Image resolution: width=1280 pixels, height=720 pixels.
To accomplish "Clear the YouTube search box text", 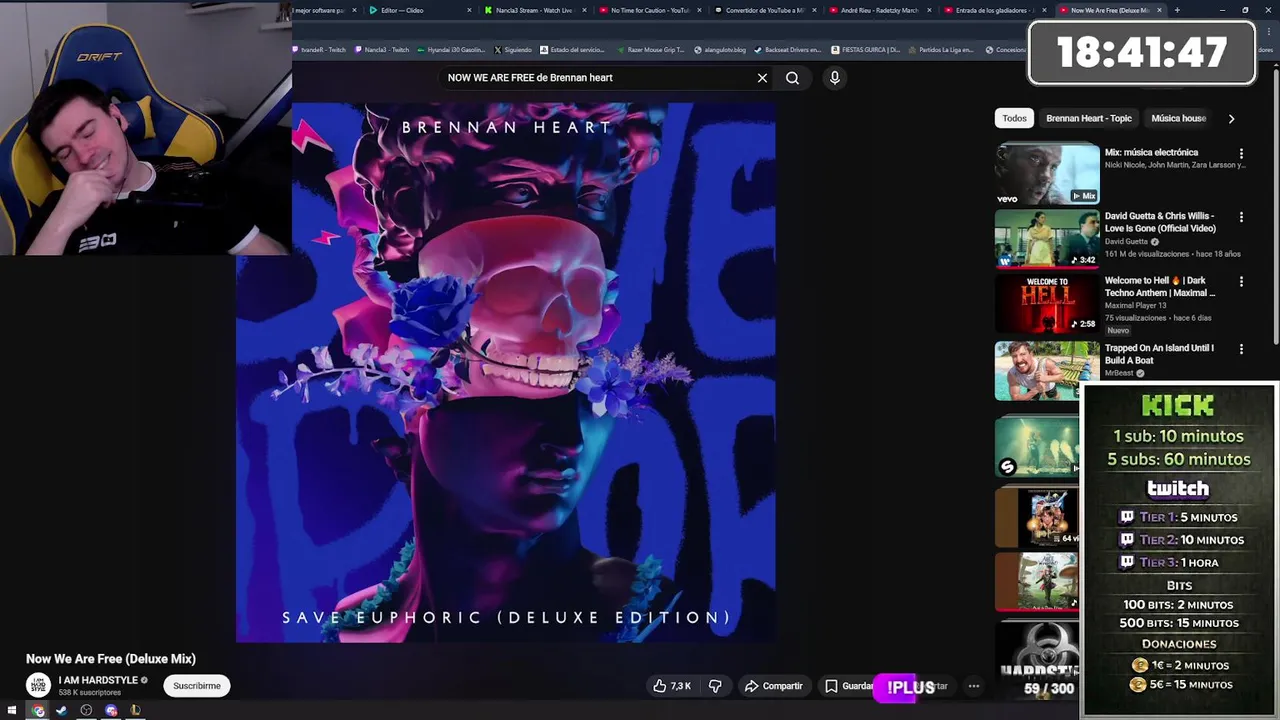I will (x=762, y=78).
